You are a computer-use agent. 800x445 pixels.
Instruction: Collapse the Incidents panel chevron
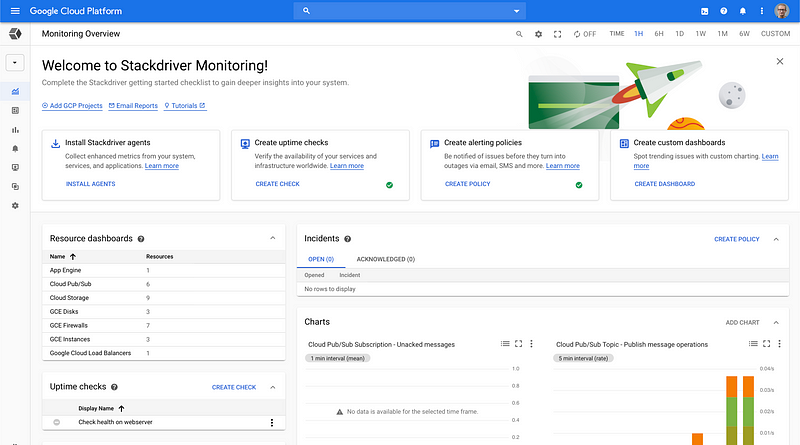click(776, 239)
